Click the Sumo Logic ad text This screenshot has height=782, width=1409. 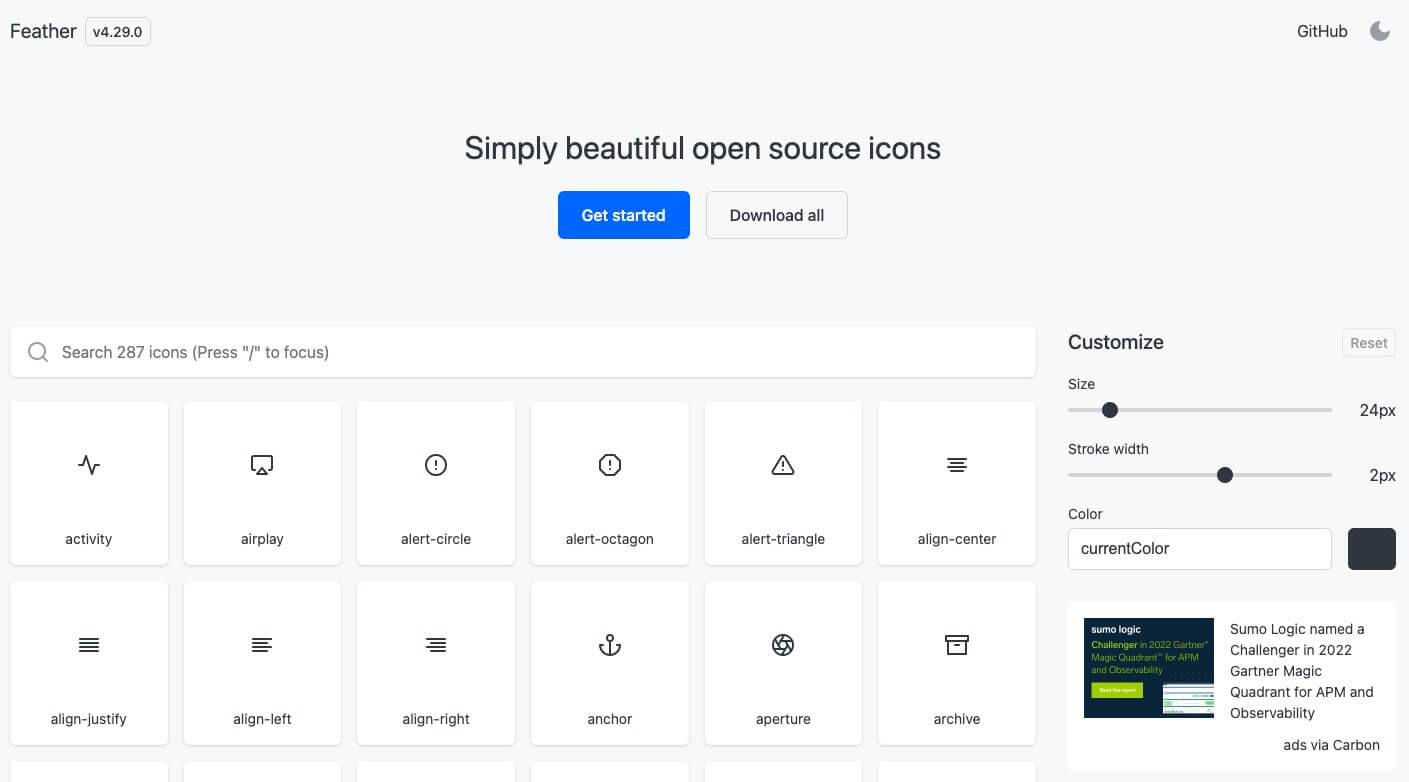1303,671
